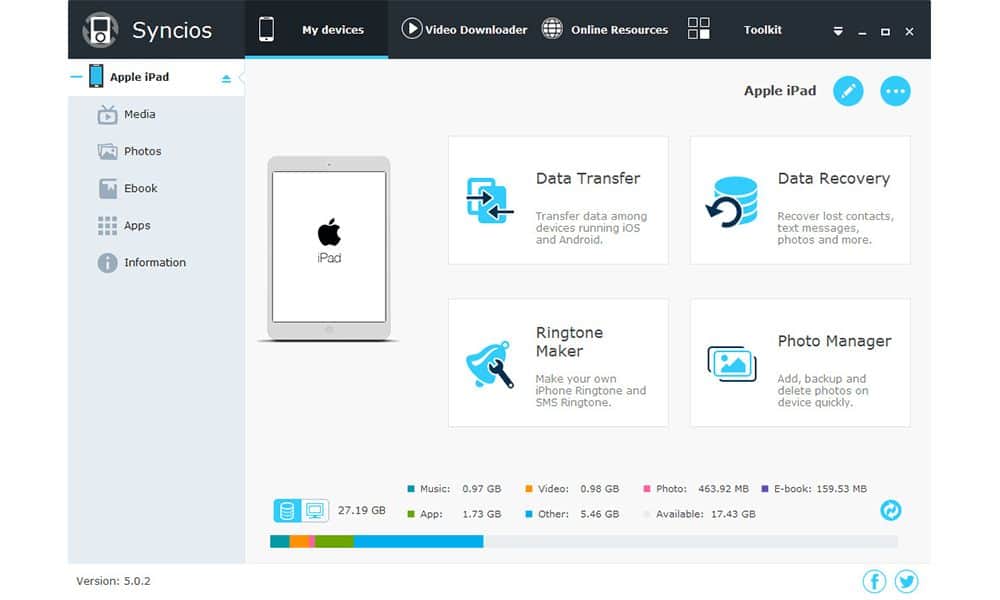
Task: Click the Music legend color swatch
Action: pyautogui.click(x=411, y=489)
